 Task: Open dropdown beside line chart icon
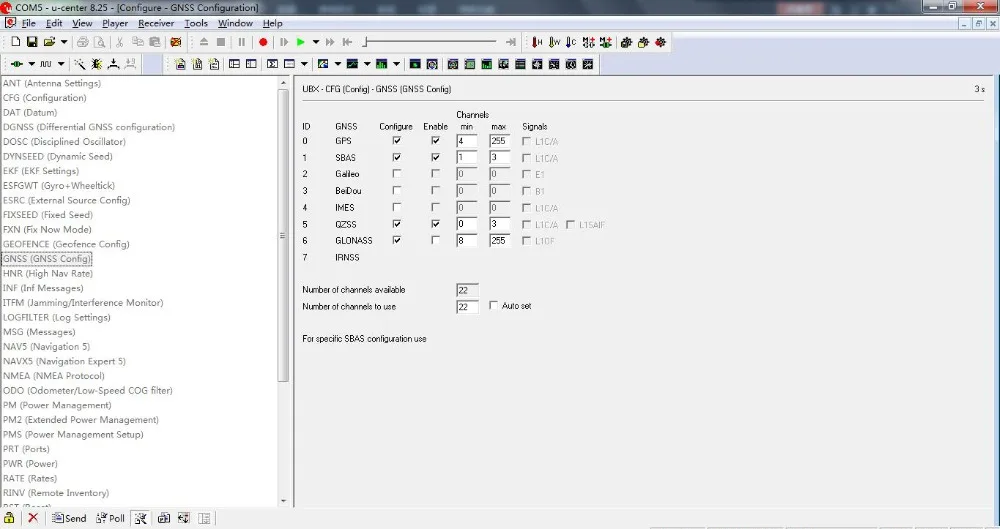tap(367, 64)
